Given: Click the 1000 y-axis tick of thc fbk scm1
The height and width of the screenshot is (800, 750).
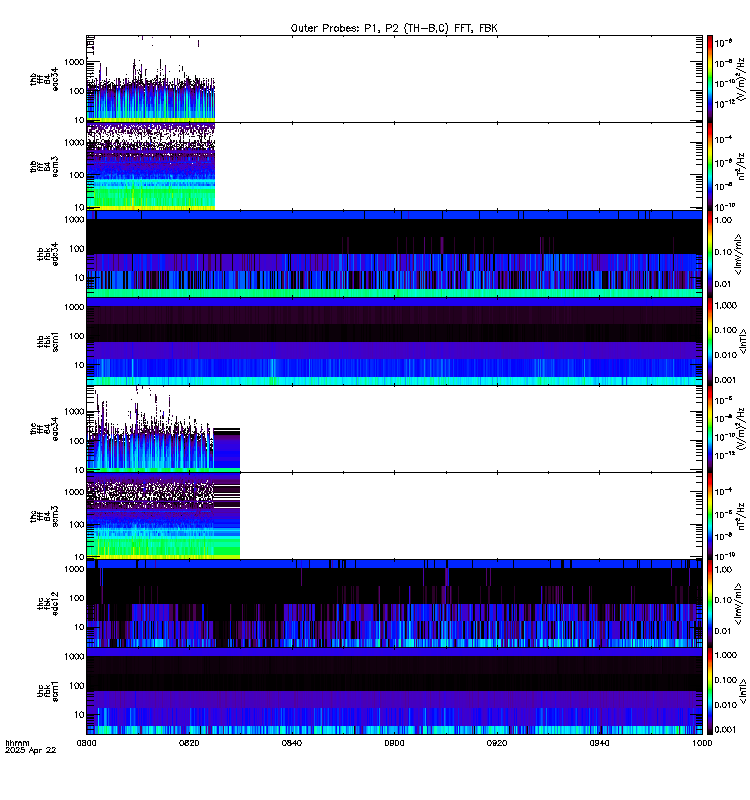Looking at the screenshot, I should [x=74, y=657].
